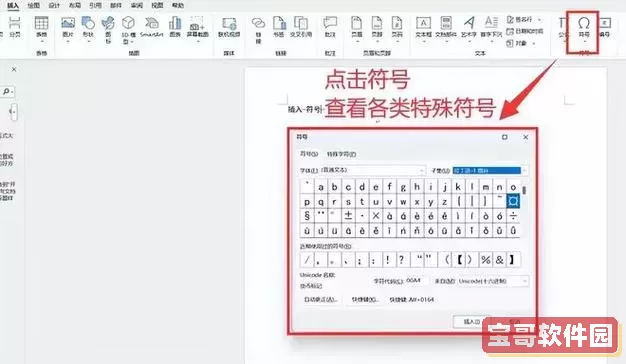Image resolution: width=626 pixels, height=364 pixels.
Task: Click the Insert (插入) button in Symbol dialog
Action: point(471,322)
